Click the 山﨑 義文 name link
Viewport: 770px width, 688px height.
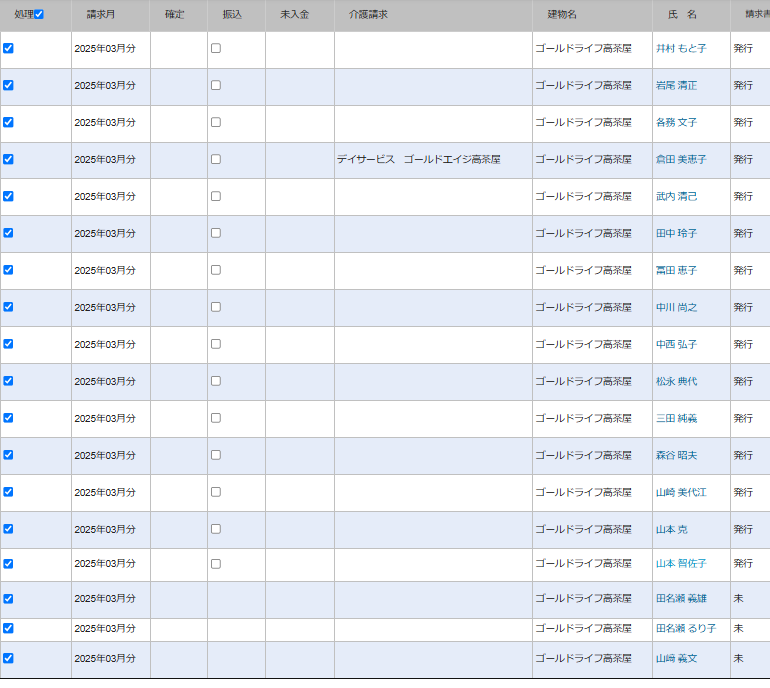click(676, 658)
